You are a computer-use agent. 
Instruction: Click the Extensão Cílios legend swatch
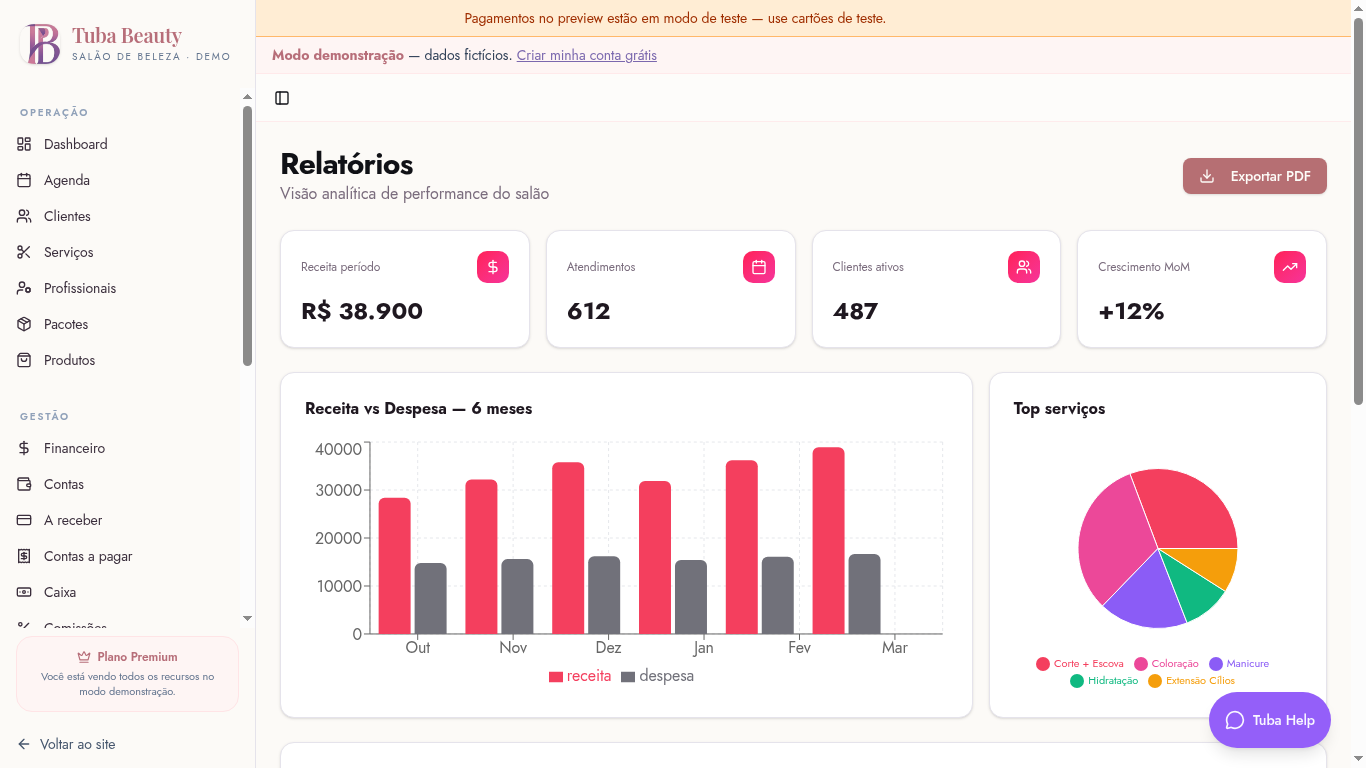point(1155,681)
